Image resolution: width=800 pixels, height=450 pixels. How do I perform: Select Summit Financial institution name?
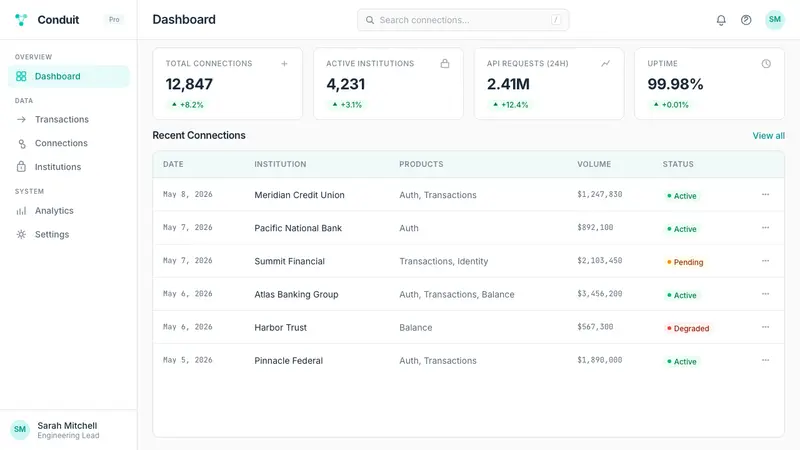[x=289, y=261]
